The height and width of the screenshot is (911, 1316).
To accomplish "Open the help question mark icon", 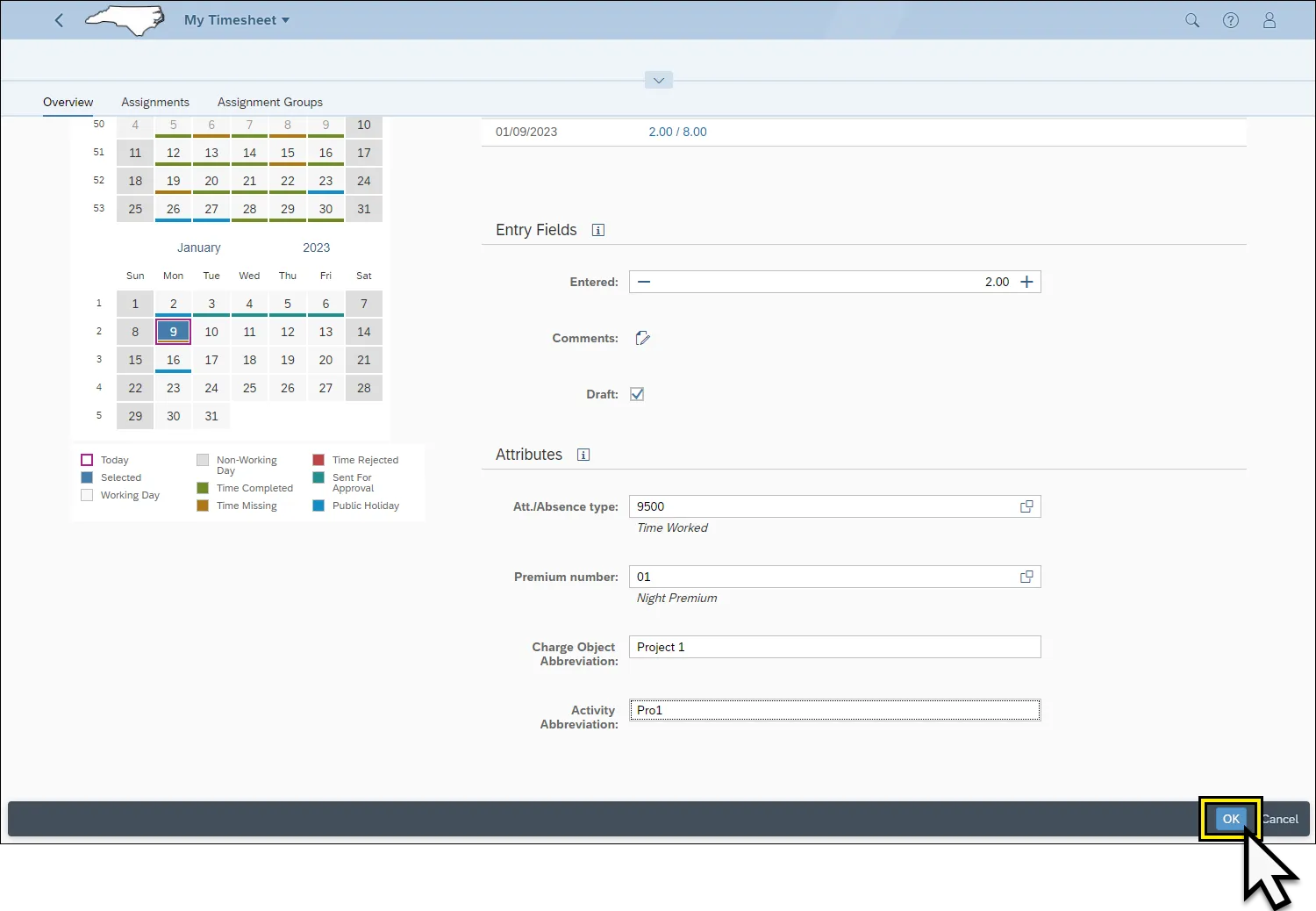I will click(x=1231, y=20).
